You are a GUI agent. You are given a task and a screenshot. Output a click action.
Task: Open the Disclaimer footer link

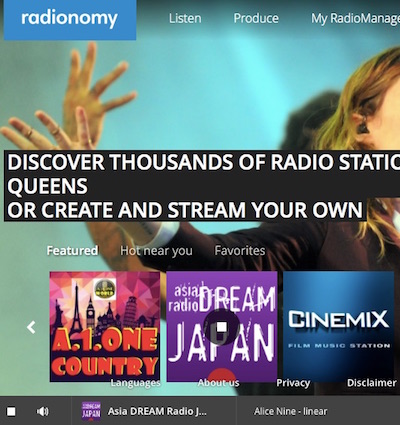tap(372, 383)
